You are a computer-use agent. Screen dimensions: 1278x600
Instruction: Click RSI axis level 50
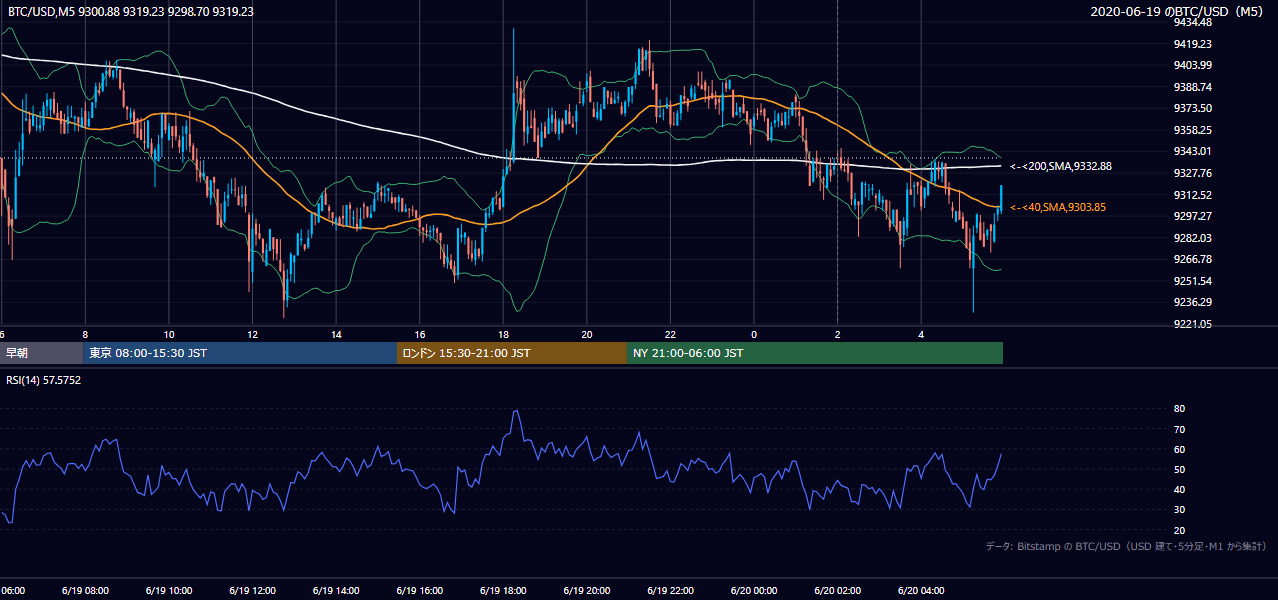point(1179,469)
